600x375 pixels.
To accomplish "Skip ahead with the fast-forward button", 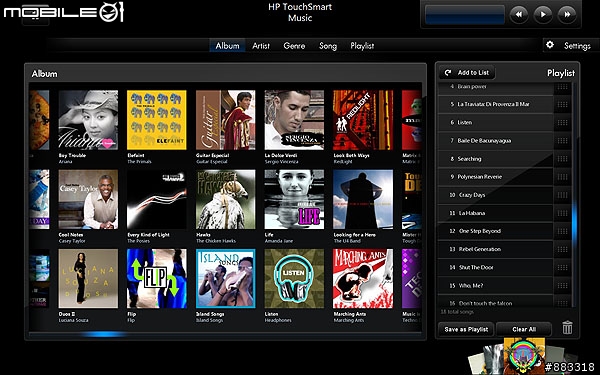I will click(567, 15).
